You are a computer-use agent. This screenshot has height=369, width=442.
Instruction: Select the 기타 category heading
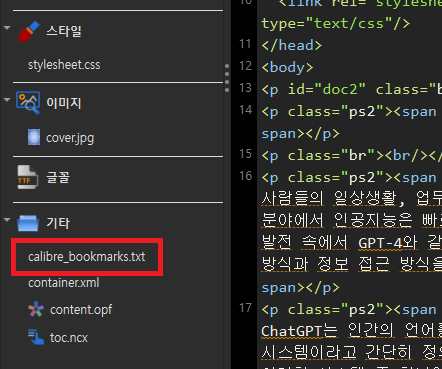point(58,223)
